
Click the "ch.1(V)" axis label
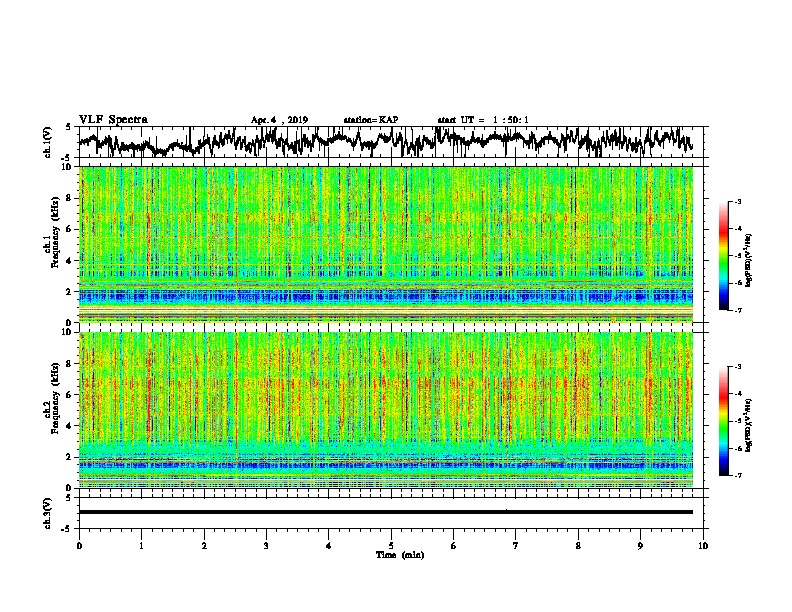tap(48, 142)
